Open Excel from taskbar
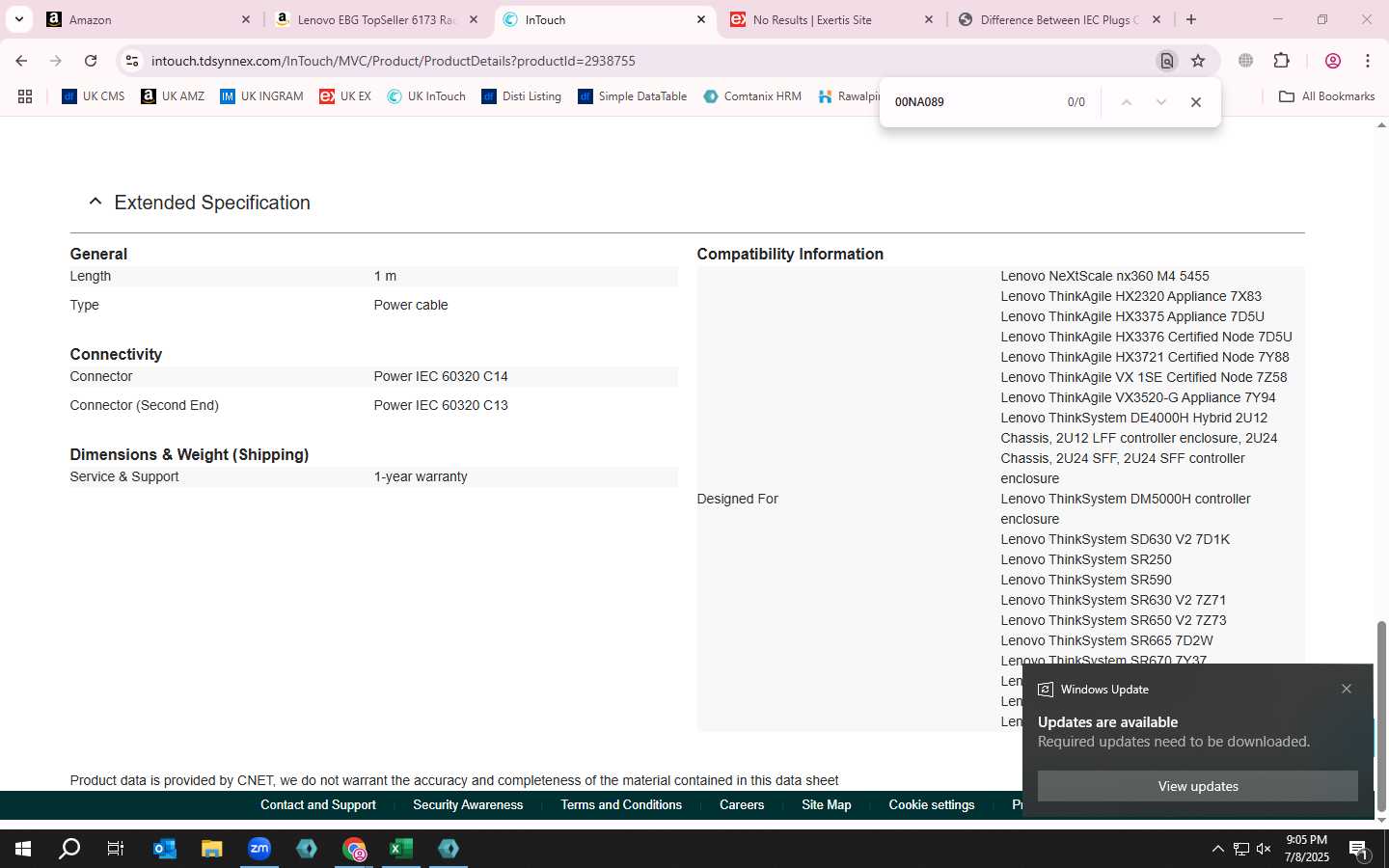The width and height of the screenshot is (1389, 868). (401, 849)
